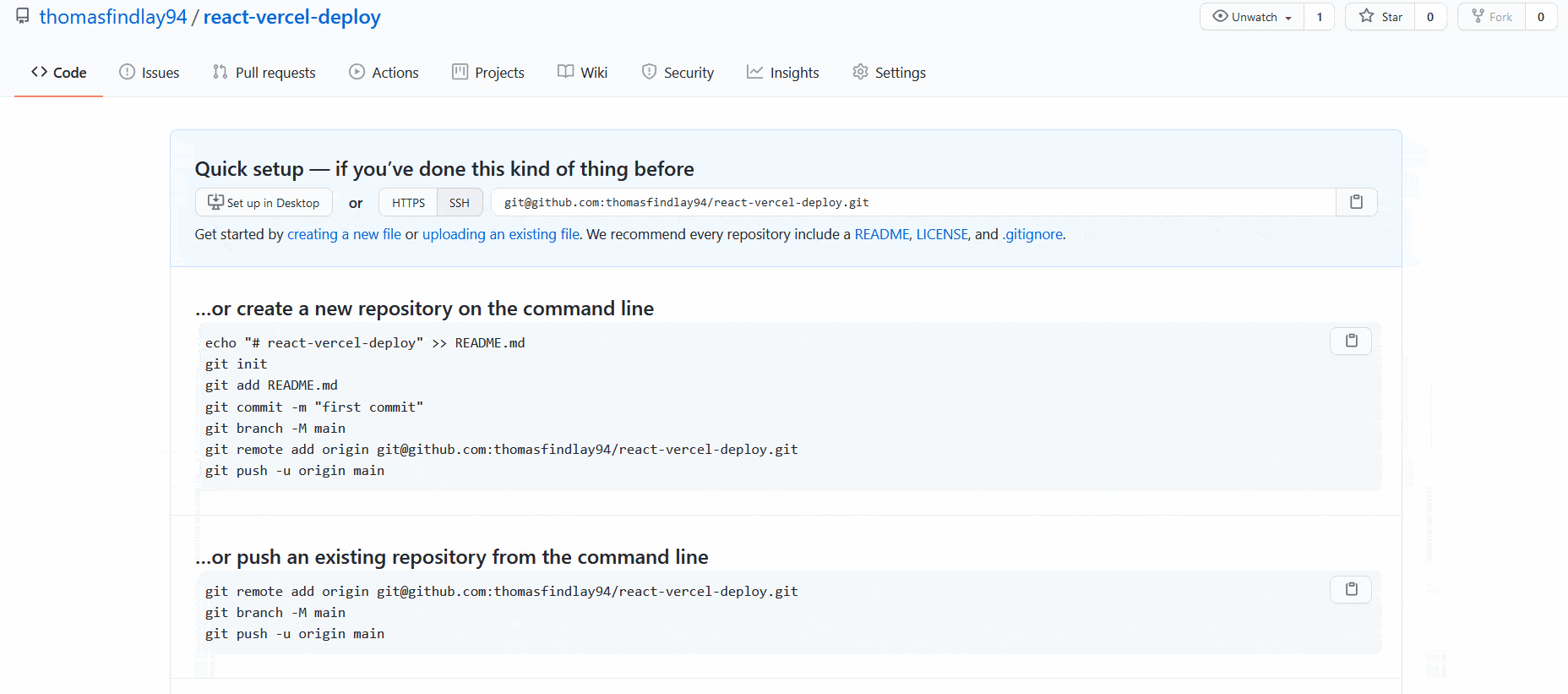This screenshot has height=694, width=1568.
Task: Copy the create new repository commands
Action: (1351, 341)
